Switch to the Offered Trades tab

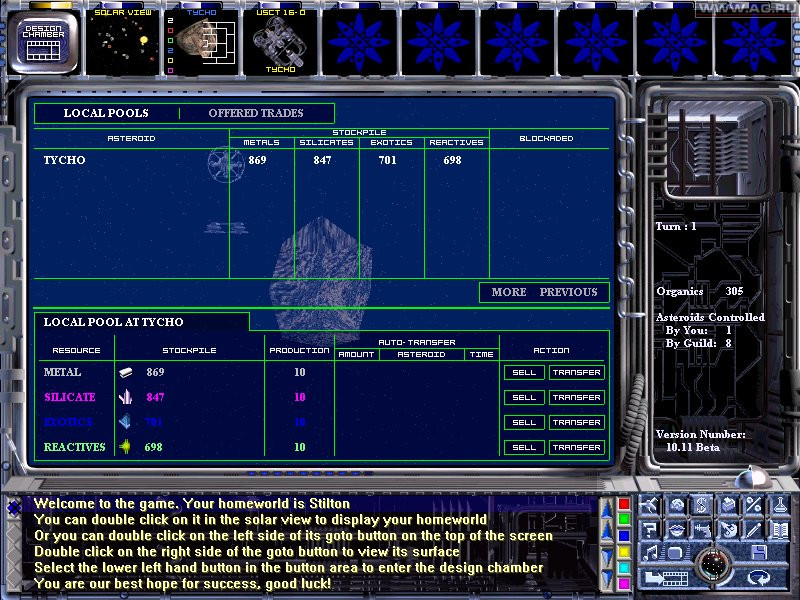(256, 113)
